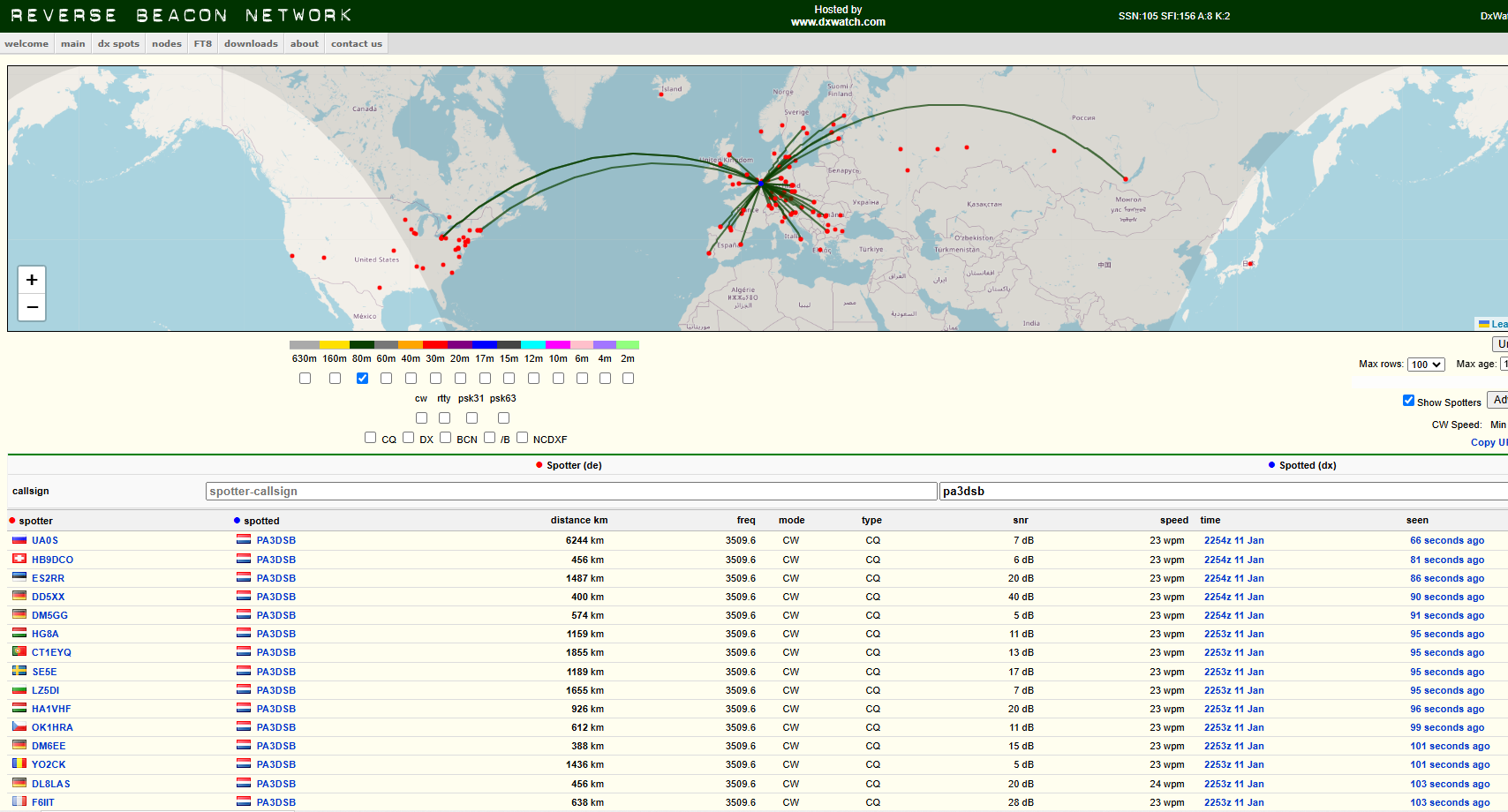Click the Romanian flag next to YO2CK
This screenshot has width=1508, height=812.
coord(19,764)
